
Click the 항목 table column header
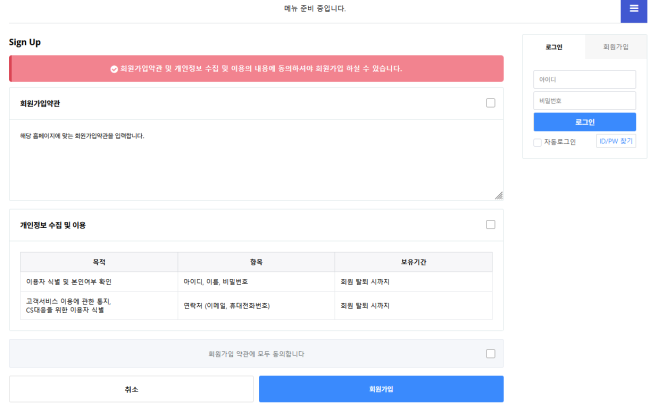point(256,262)
